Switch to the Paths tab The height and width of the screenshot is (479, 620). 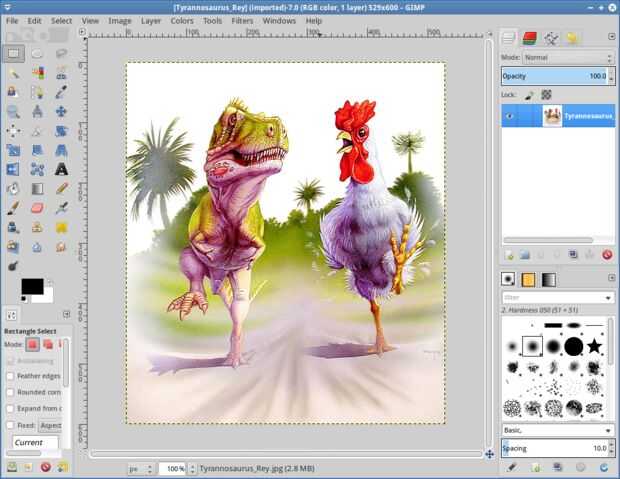[551, 38]
